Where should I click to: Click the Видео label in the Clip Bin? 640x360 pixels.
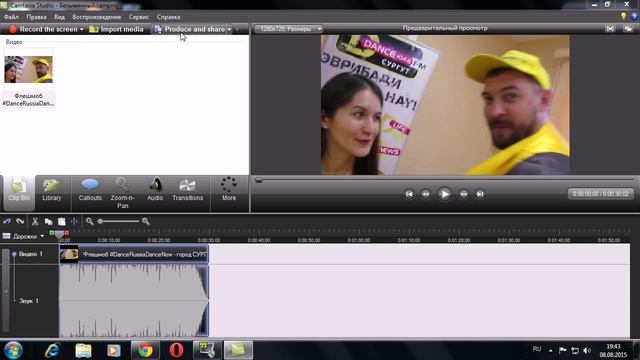[x=14, y=42]
